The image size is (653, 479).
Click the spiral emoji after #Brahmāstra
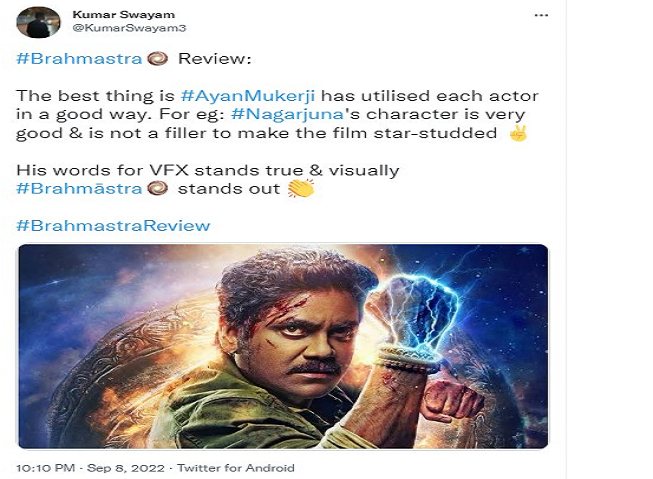coord(158,188)
